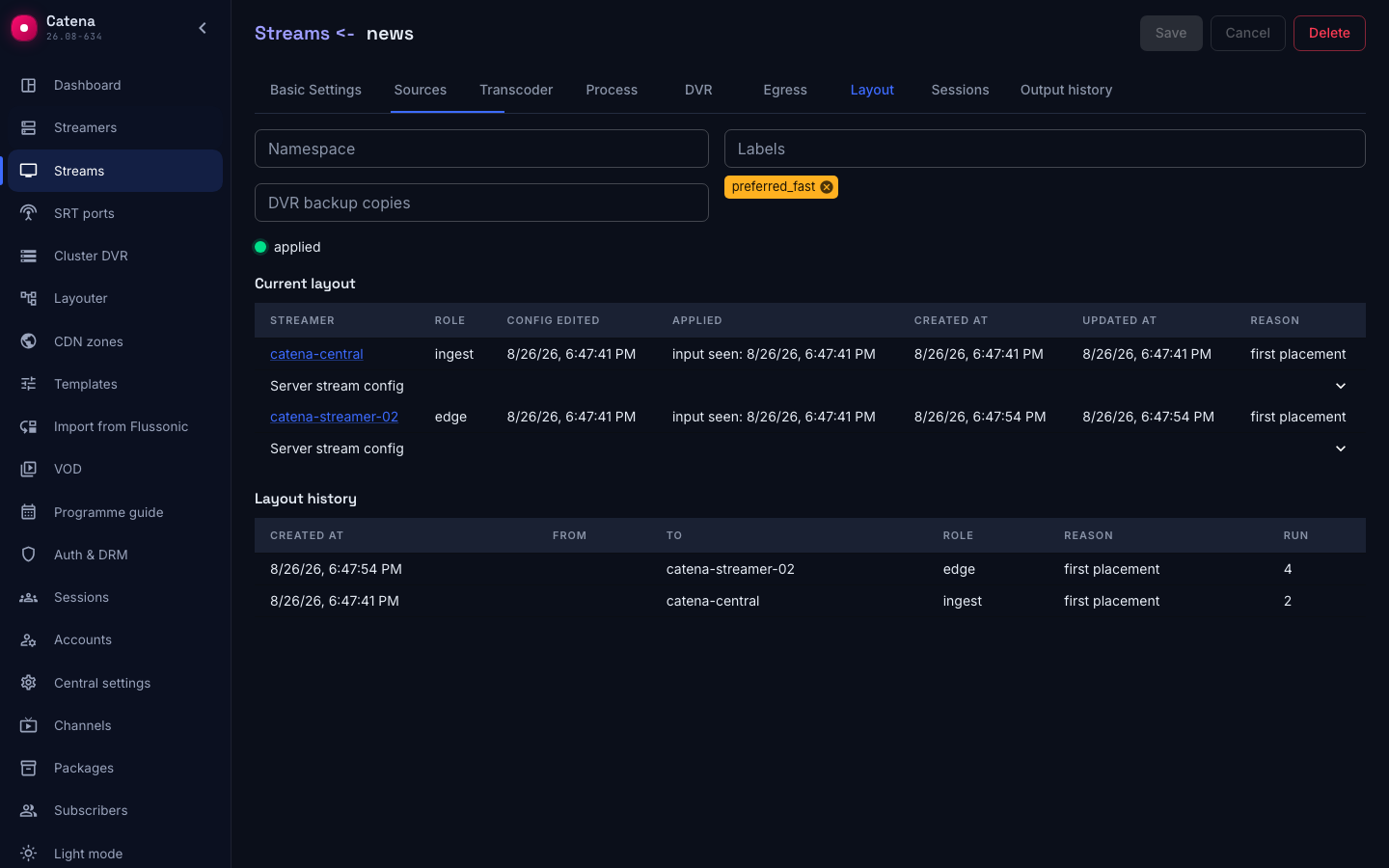Open Central settings menu item

[115, 683]
